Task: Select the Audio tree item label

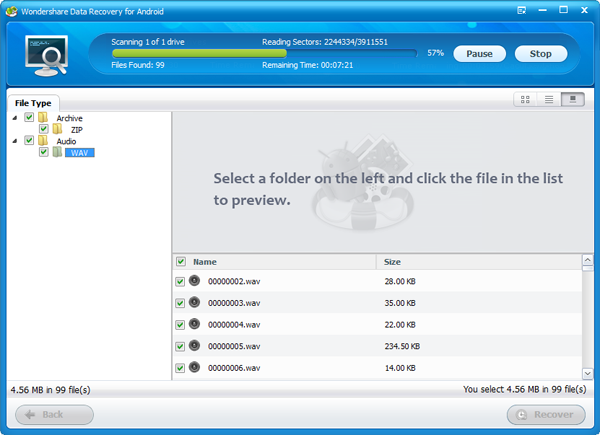Action: [67, 141]
